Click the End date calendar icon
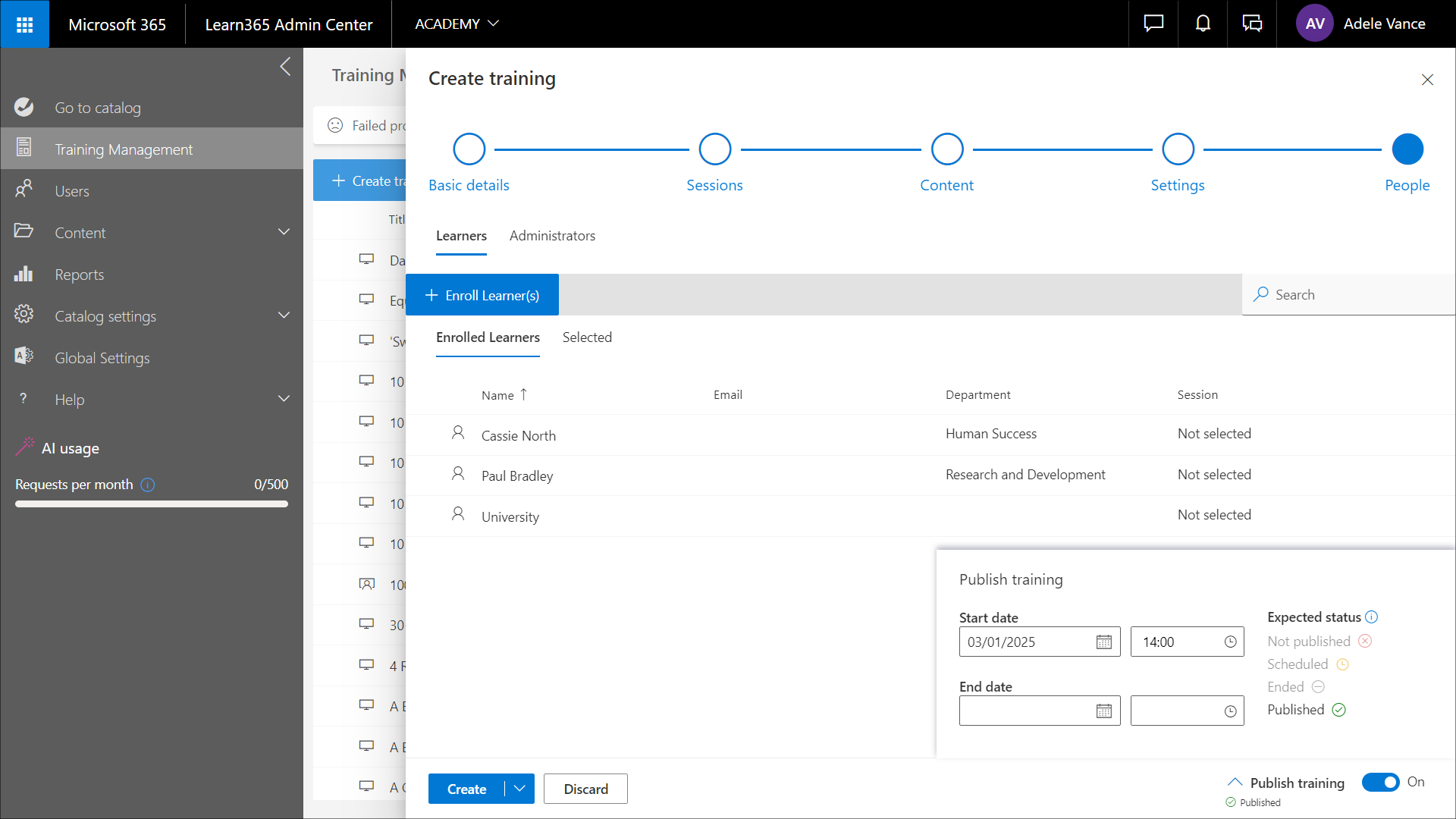The height and width of the screenshot is (819, 1456). pyautogui.click(x=1103, y=711)
